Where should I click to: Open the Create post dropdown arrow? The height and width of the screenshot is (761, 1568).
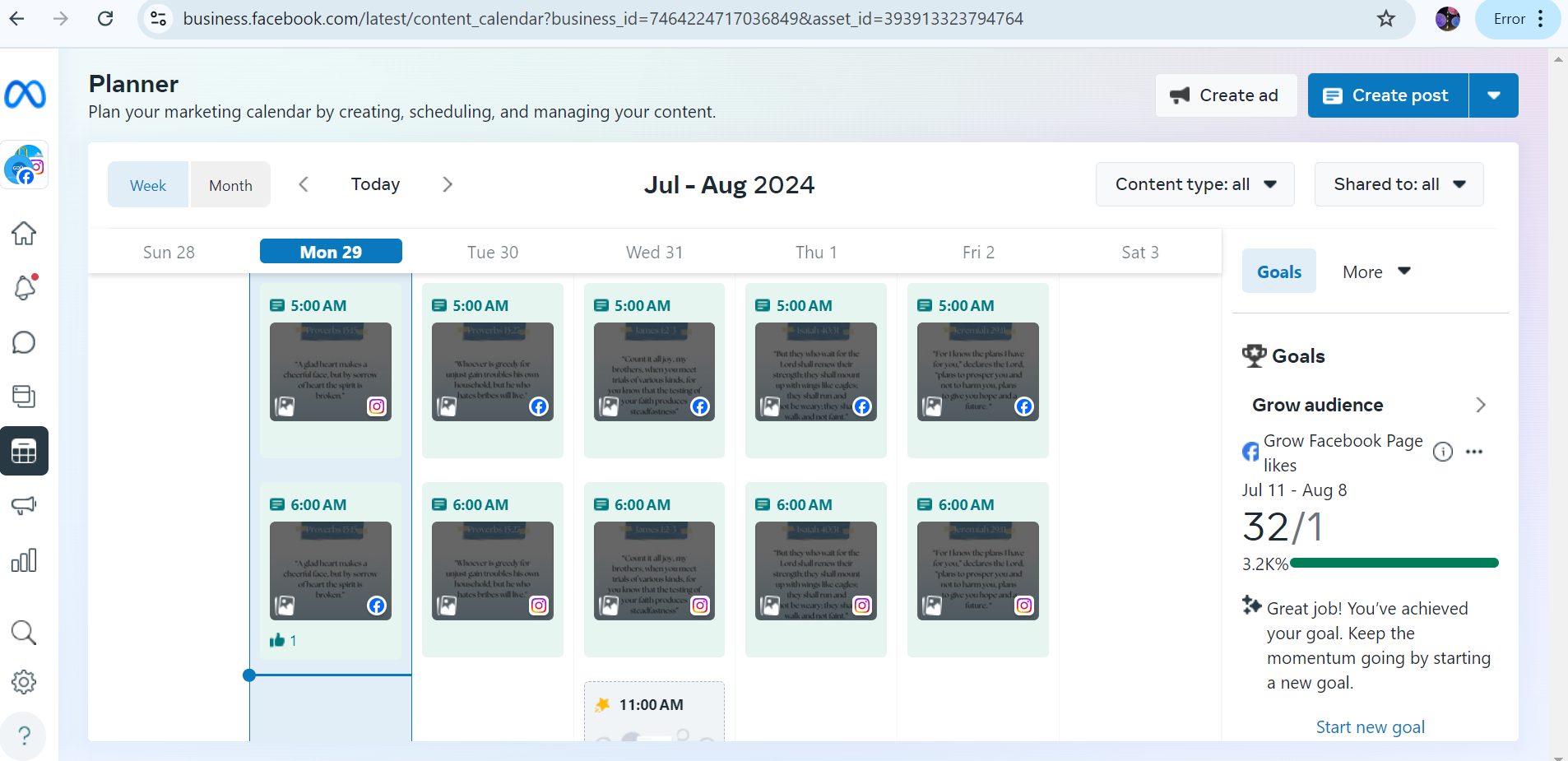1494,95
